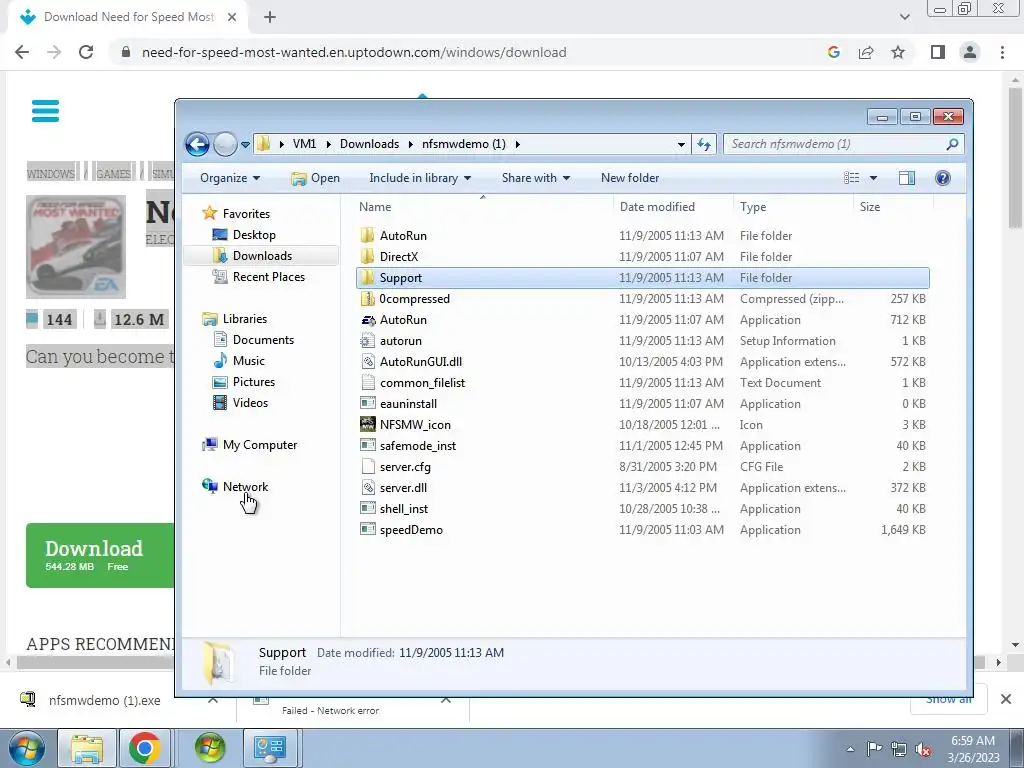The image size is (1024, 768).
Task: Select the eauninstall application icon
Action: tap(368, 404)
